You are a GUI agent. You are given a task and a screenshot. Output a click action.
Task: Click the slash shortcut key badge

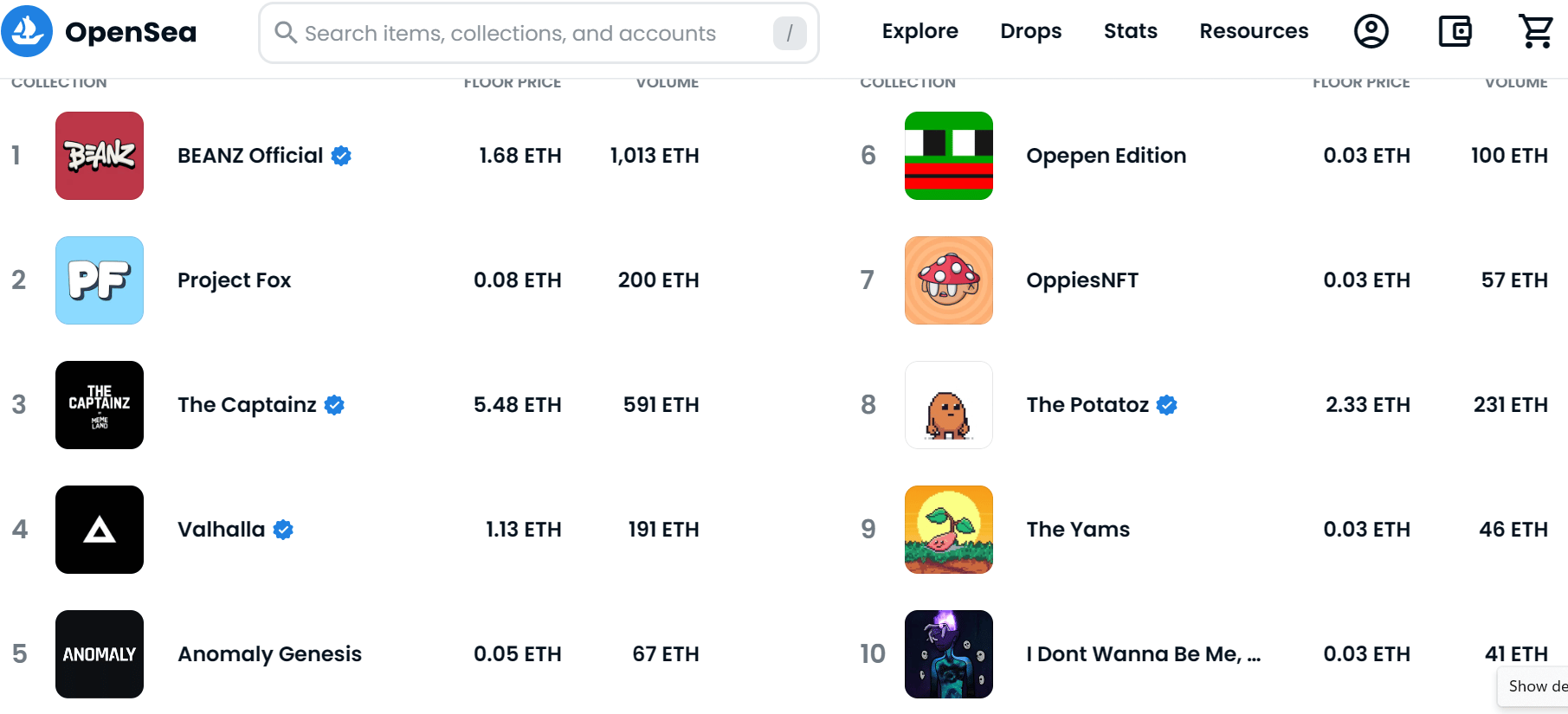pos(790,33)
